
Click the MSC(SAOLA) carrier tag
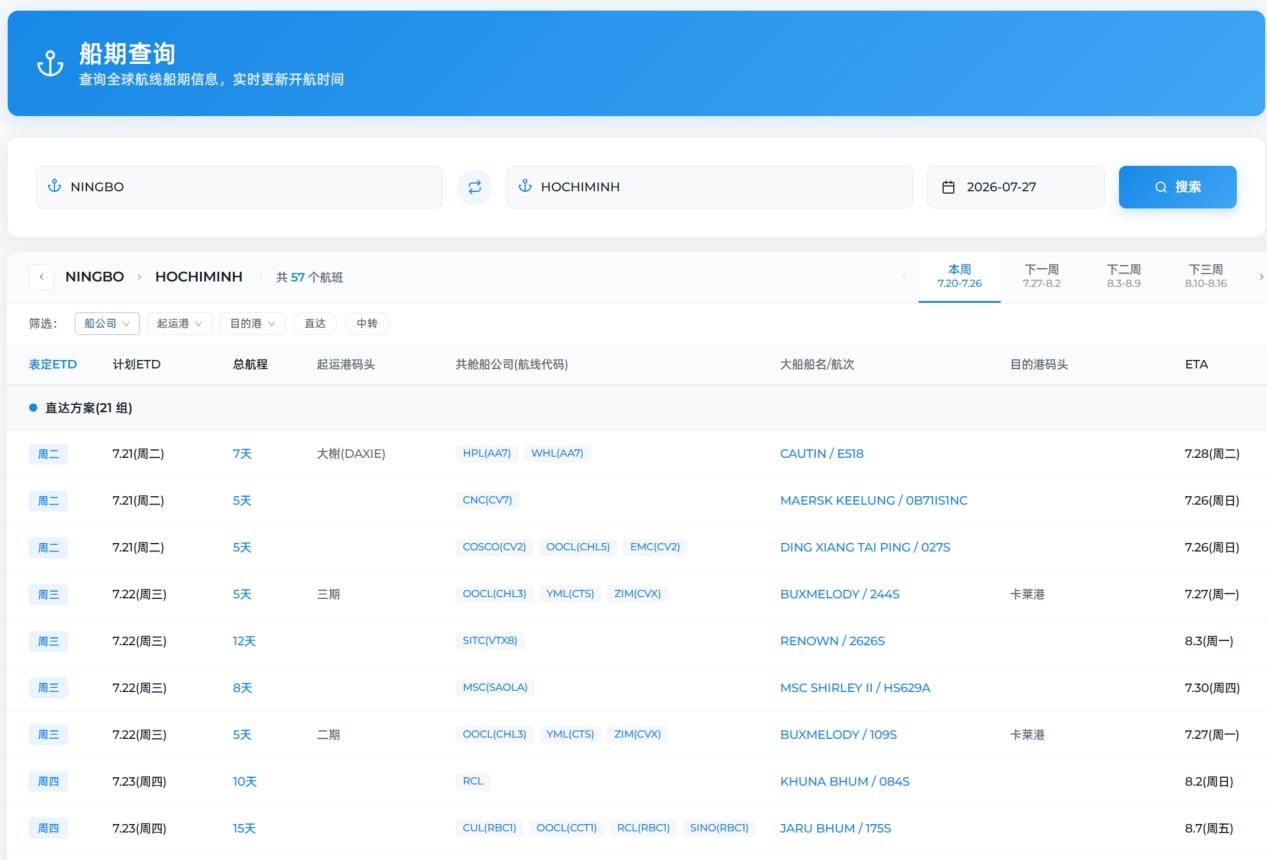tap(495, 688)
